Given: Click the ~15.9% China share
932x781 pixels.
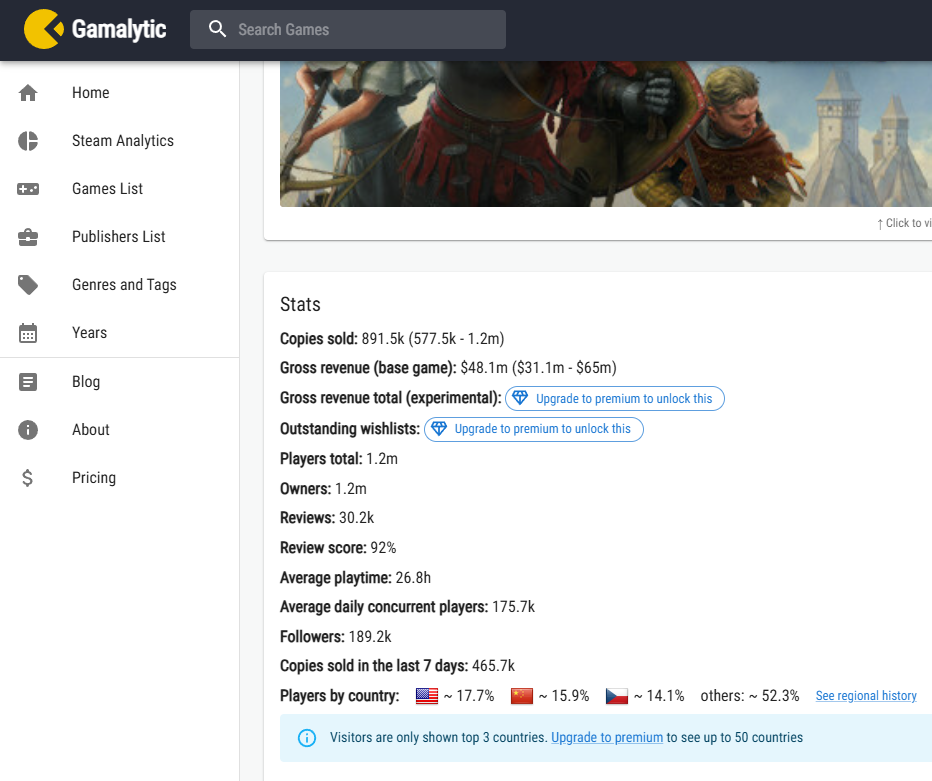Looking at the screenshot, I should tap(564, 696).
